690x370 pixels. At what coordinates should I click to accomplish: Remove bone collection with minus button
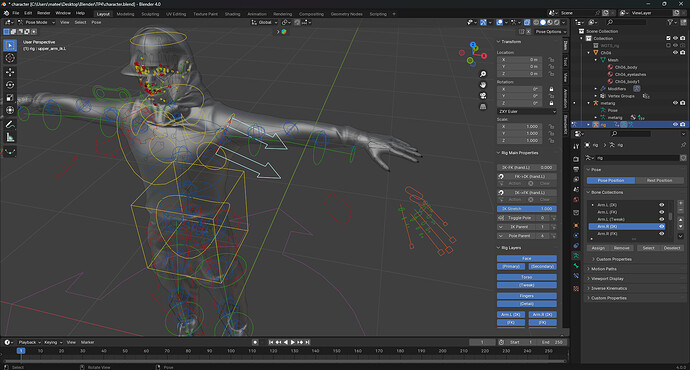(x=681, y=210)
